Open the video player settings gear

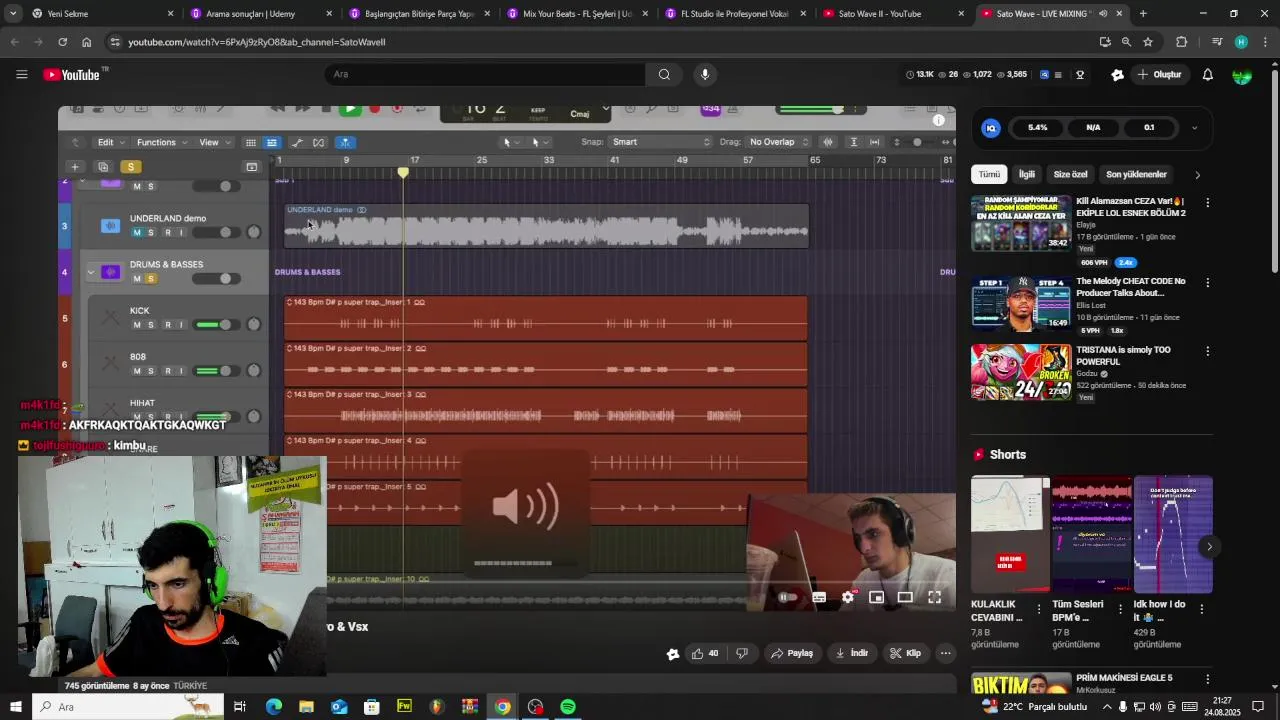click(x=848, y=597)
